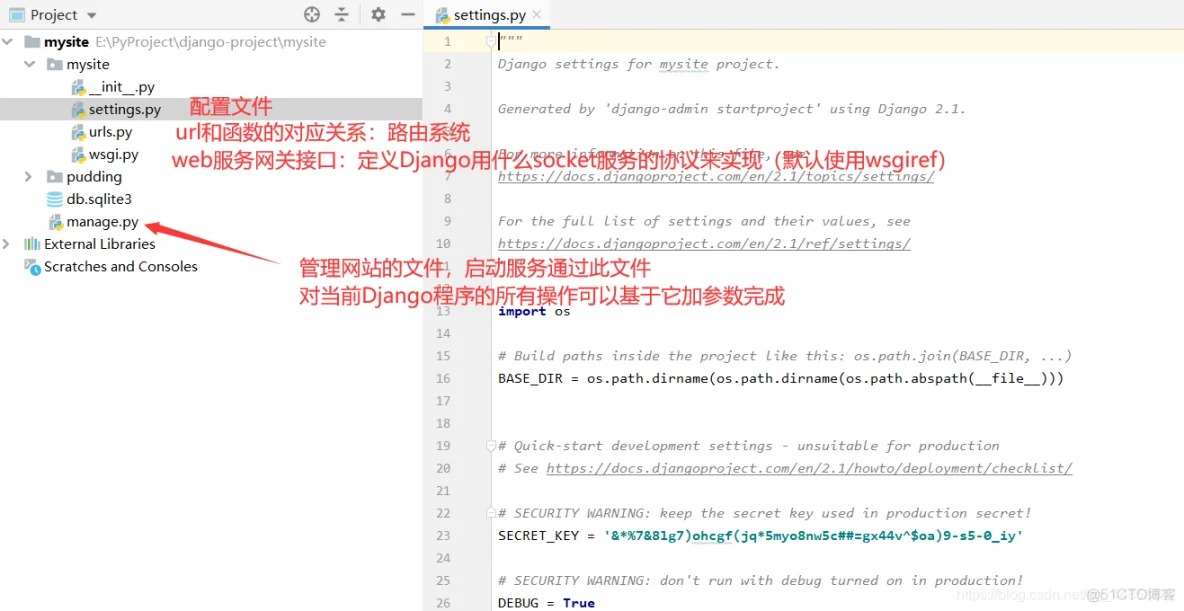Screen dimensions: 1184x611
Task: Click the urls.py Python file icon
Action: point(78,133)
